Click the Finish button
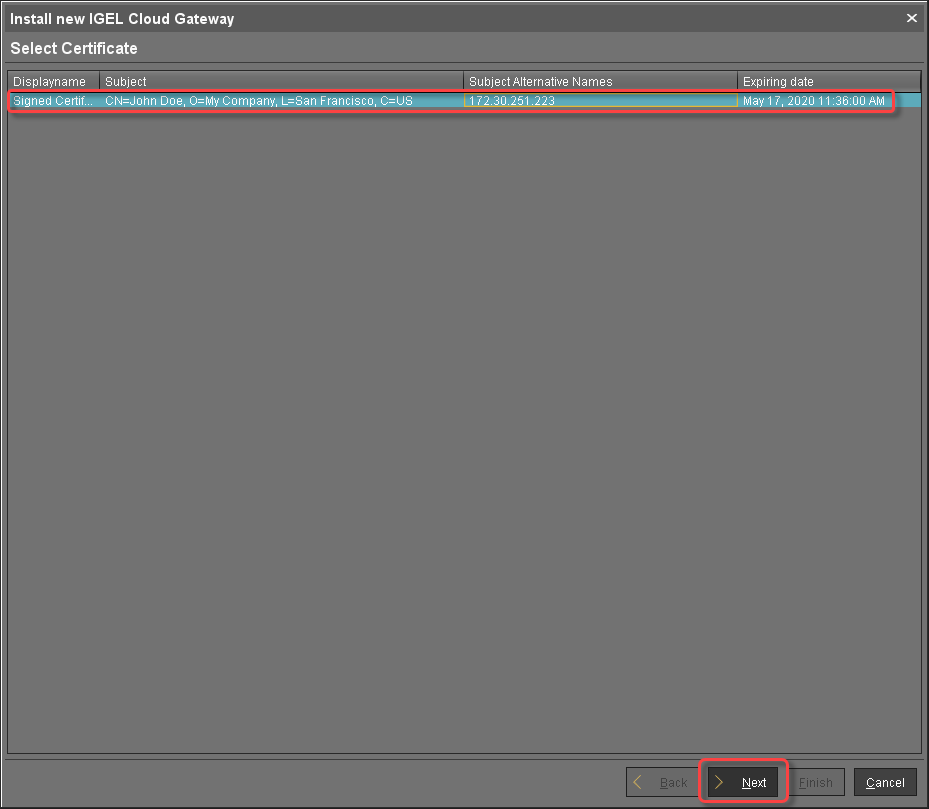Screen dimensions: 929x809 click(816, 782)
